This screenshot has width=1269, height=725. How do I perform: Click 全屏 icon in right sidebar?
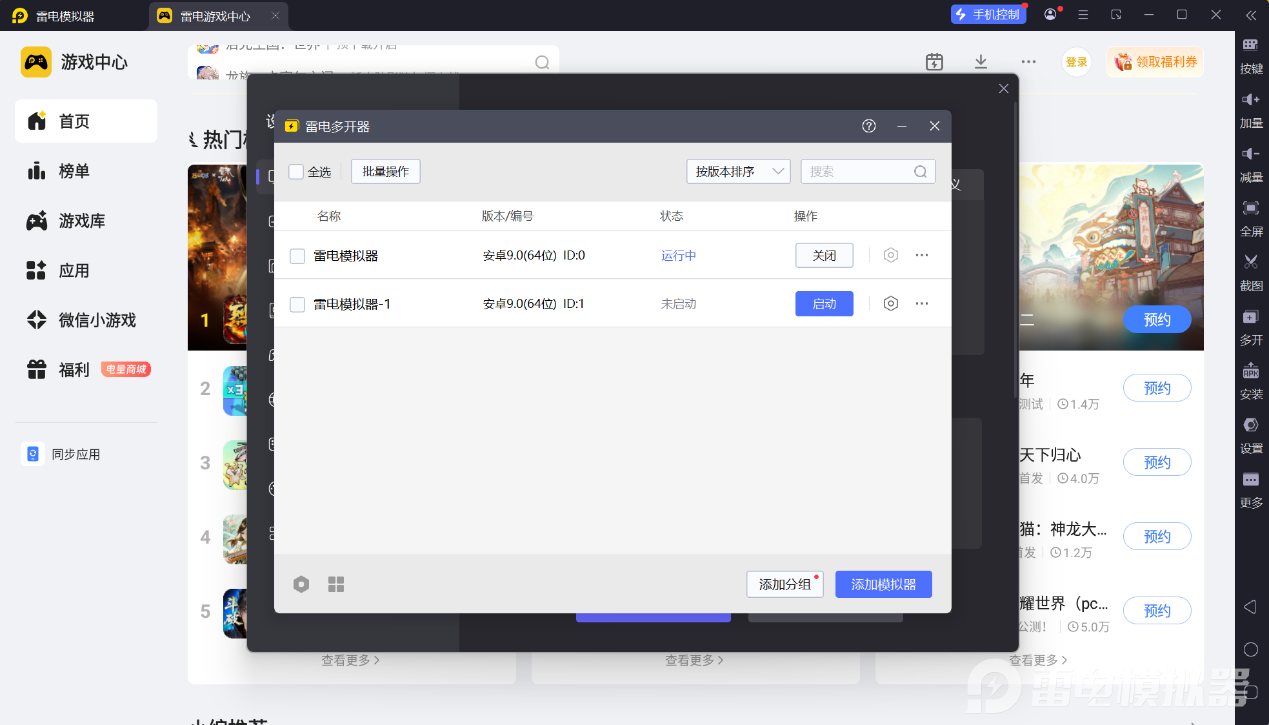tap(1250, 208)
